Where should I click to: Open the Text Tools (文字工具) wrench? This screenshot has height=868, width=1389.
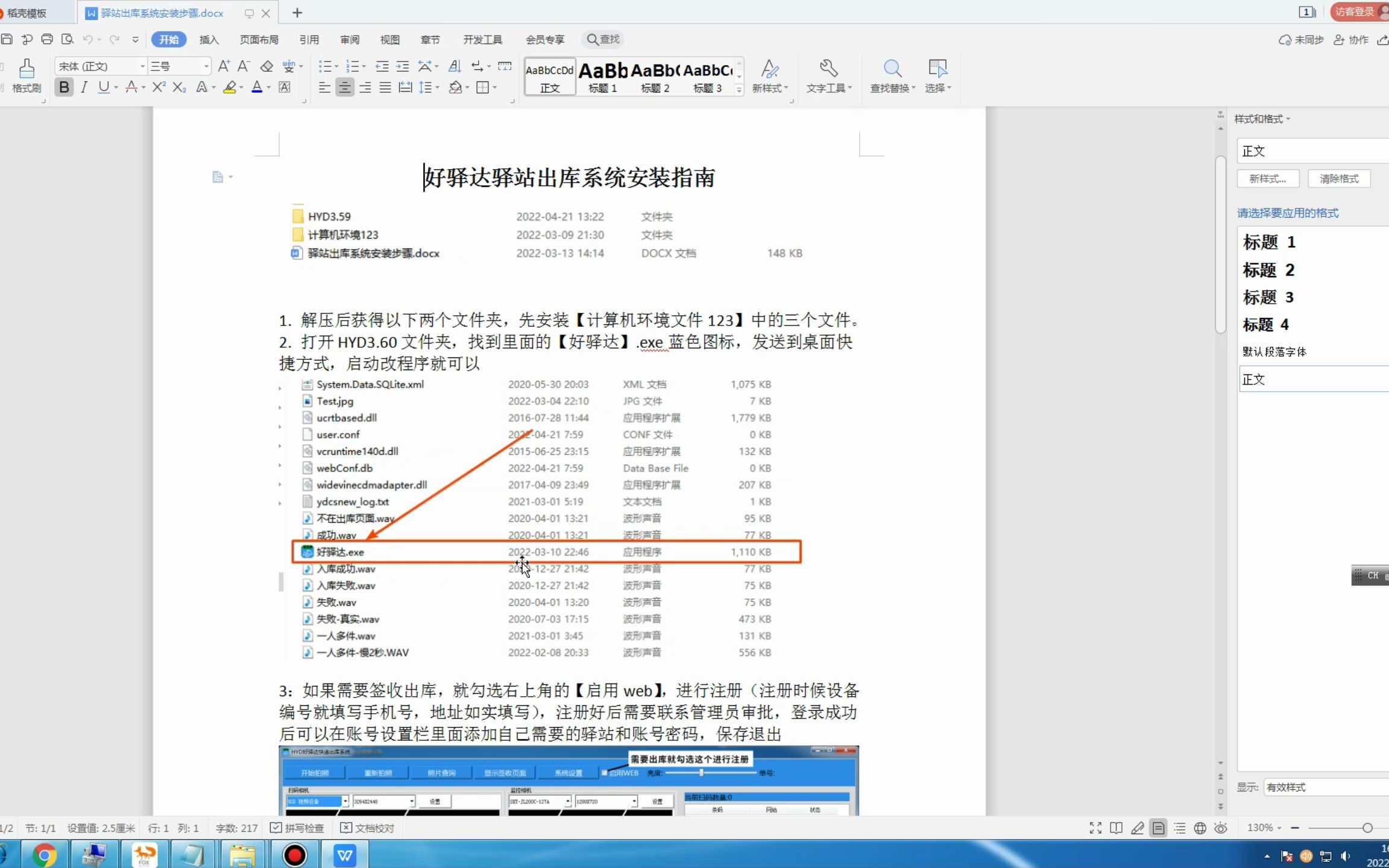[x=829, y=76]
